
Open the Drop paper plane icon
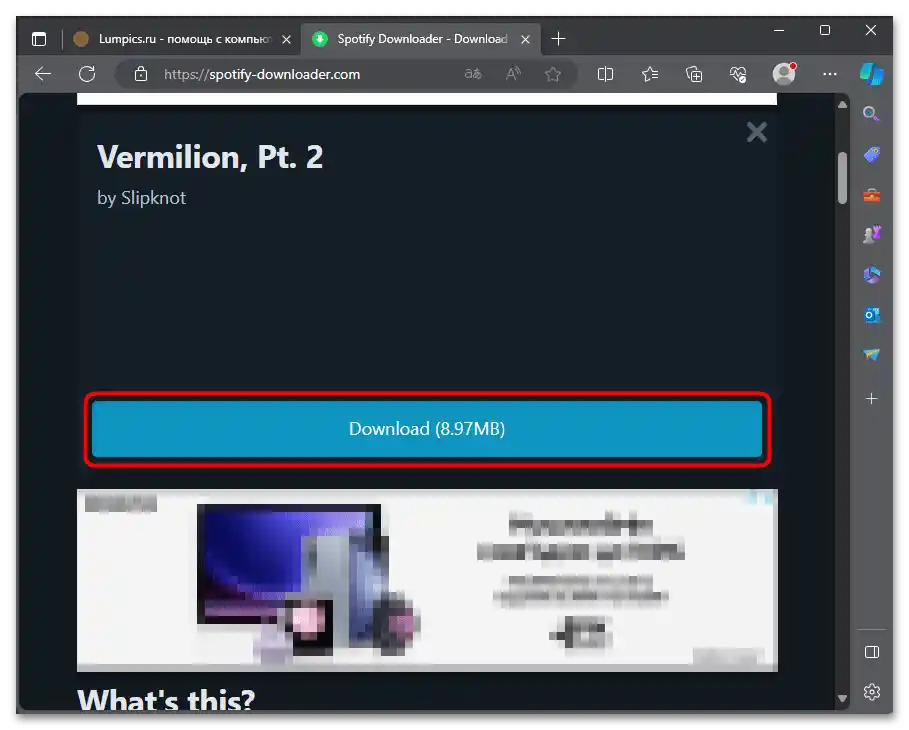[x=871, y=354]
